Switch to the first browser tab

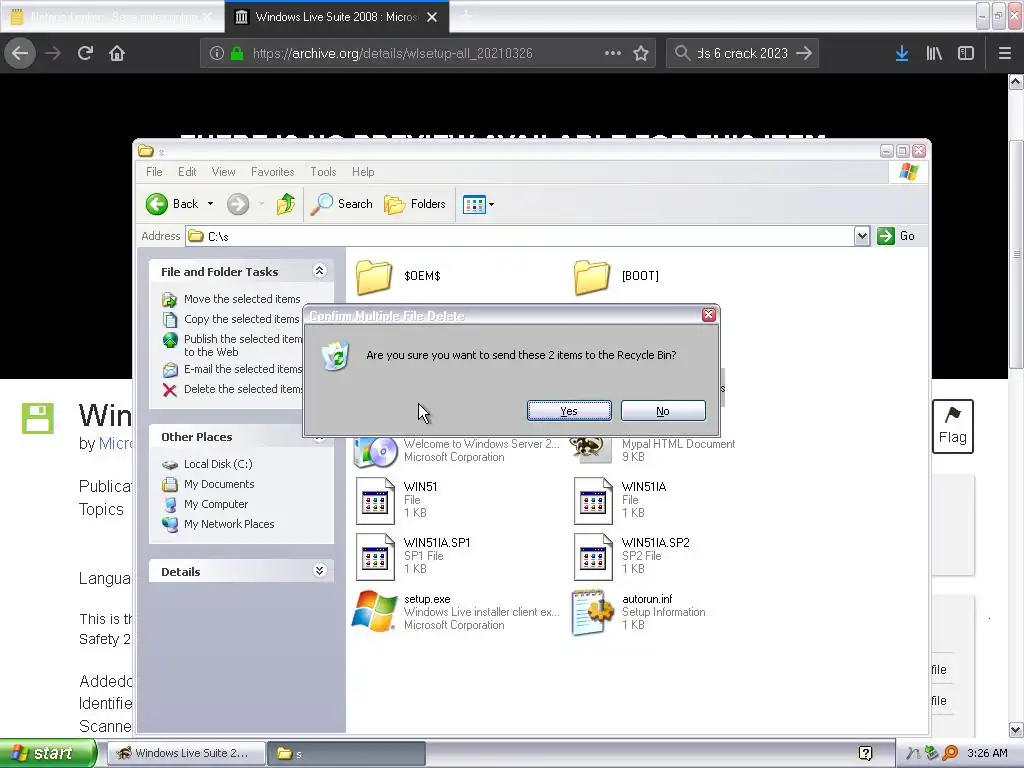pos(112,17)
